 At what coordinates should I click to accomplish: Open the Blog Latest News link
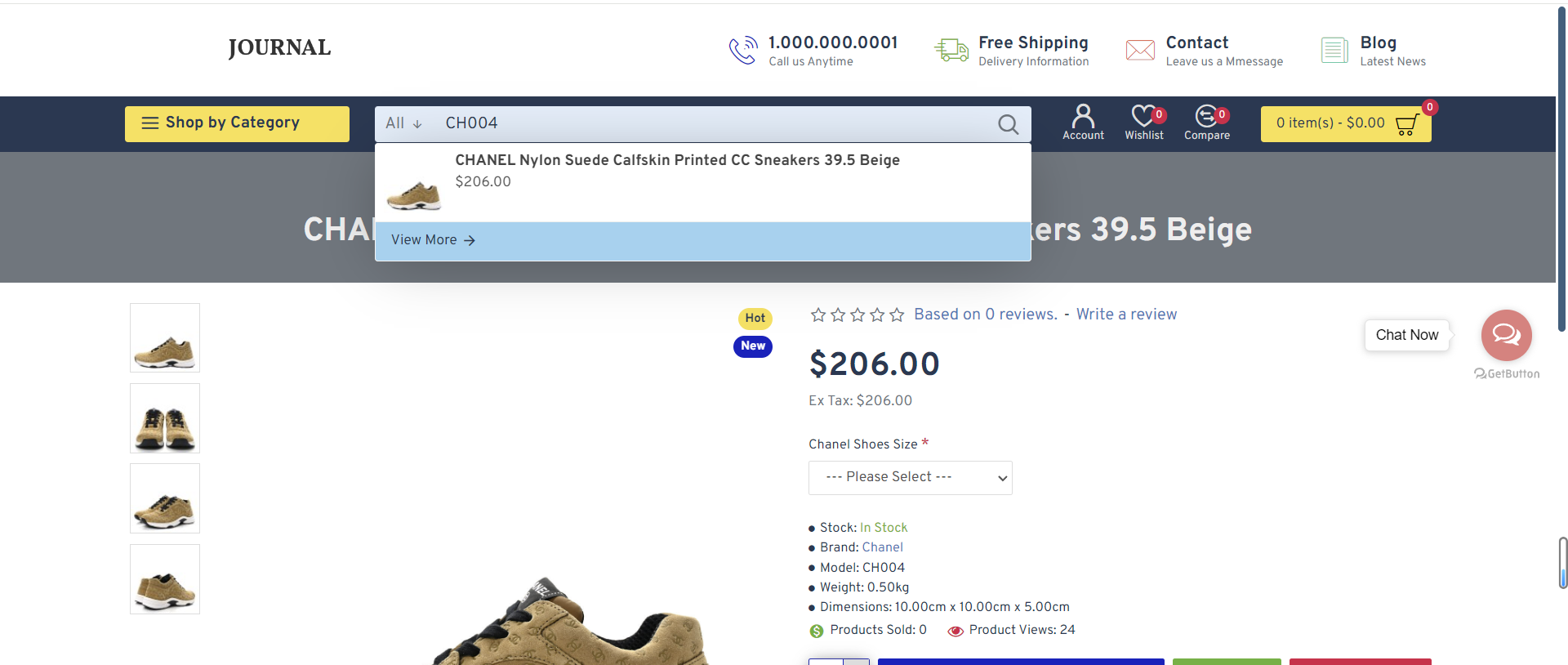[1392, 51]
